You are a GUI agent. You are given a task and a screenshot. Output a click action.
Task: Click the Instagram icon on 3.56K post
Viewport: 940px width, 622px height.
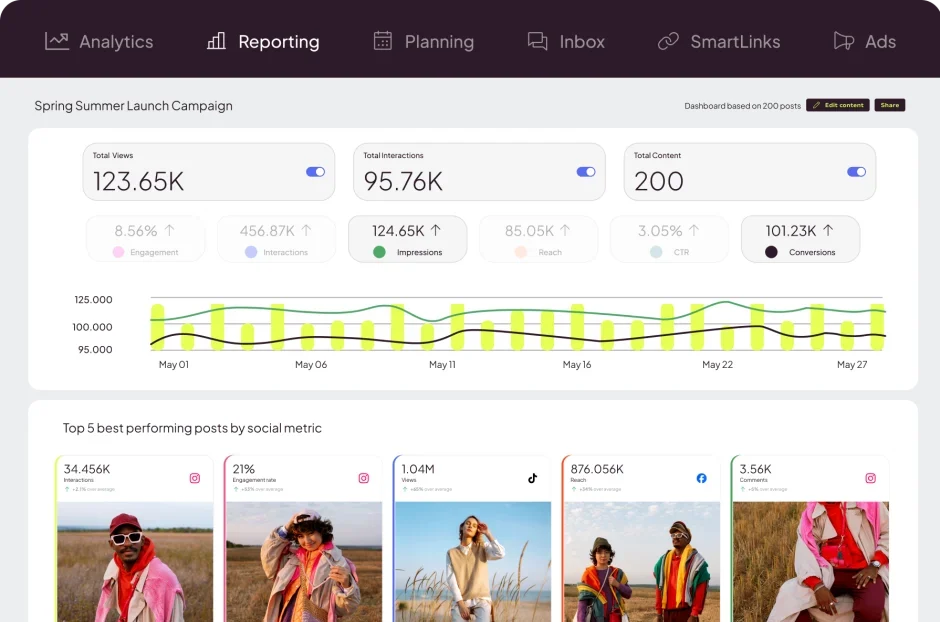pos(870,478)
